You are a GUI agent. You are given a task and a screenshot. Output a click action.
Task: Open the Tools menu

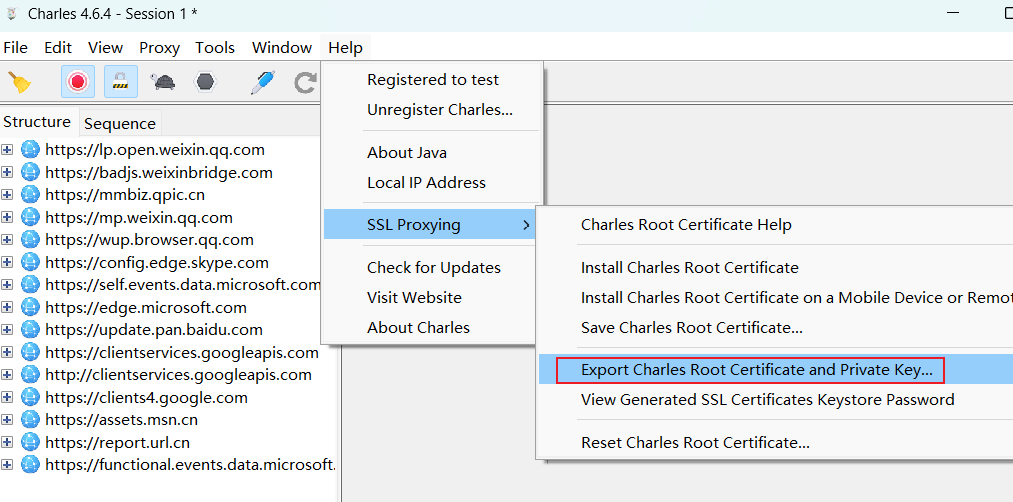[x=215, y=48]
